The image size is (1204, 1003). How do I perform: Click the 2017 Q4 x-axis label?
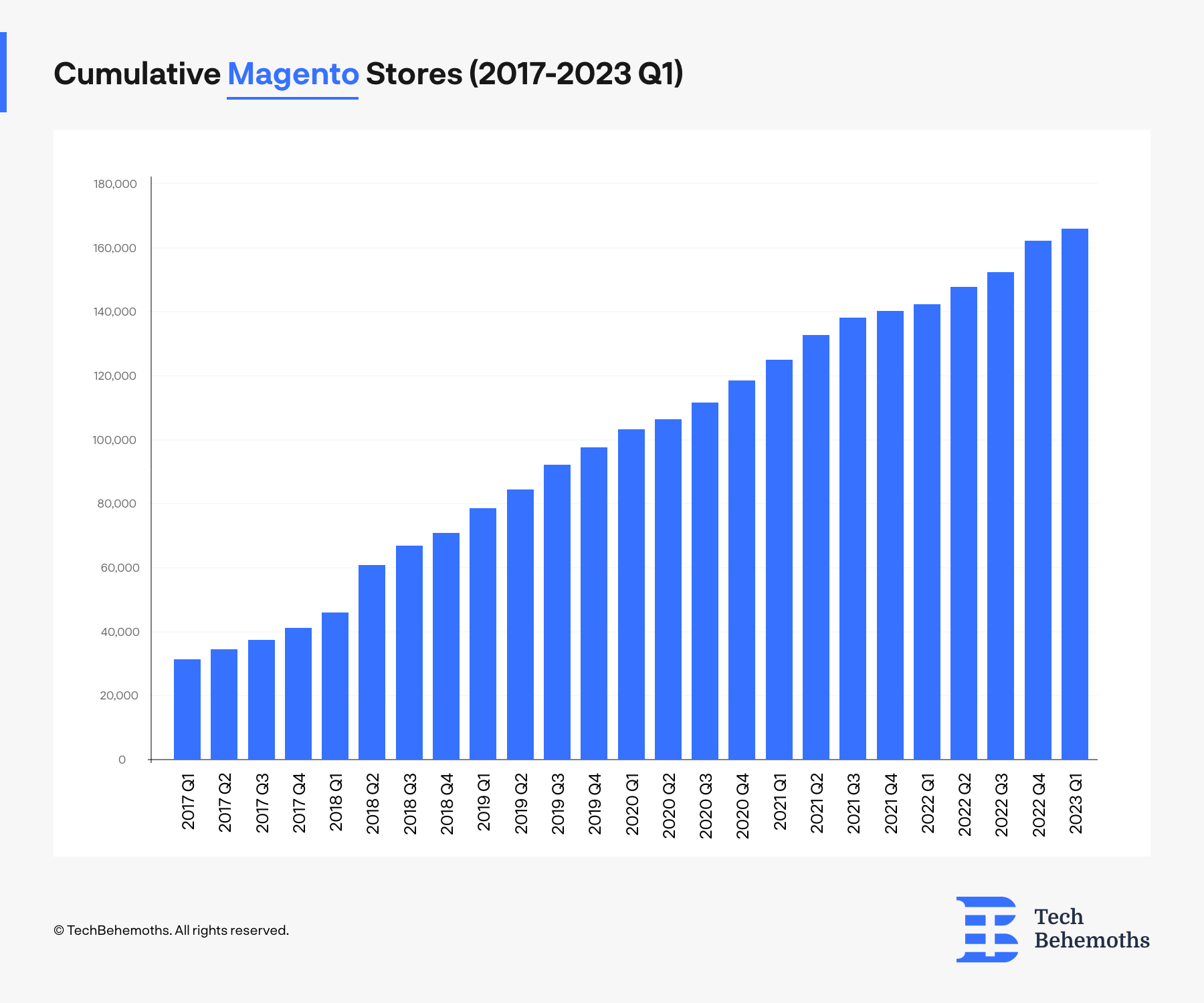point(299,803)
